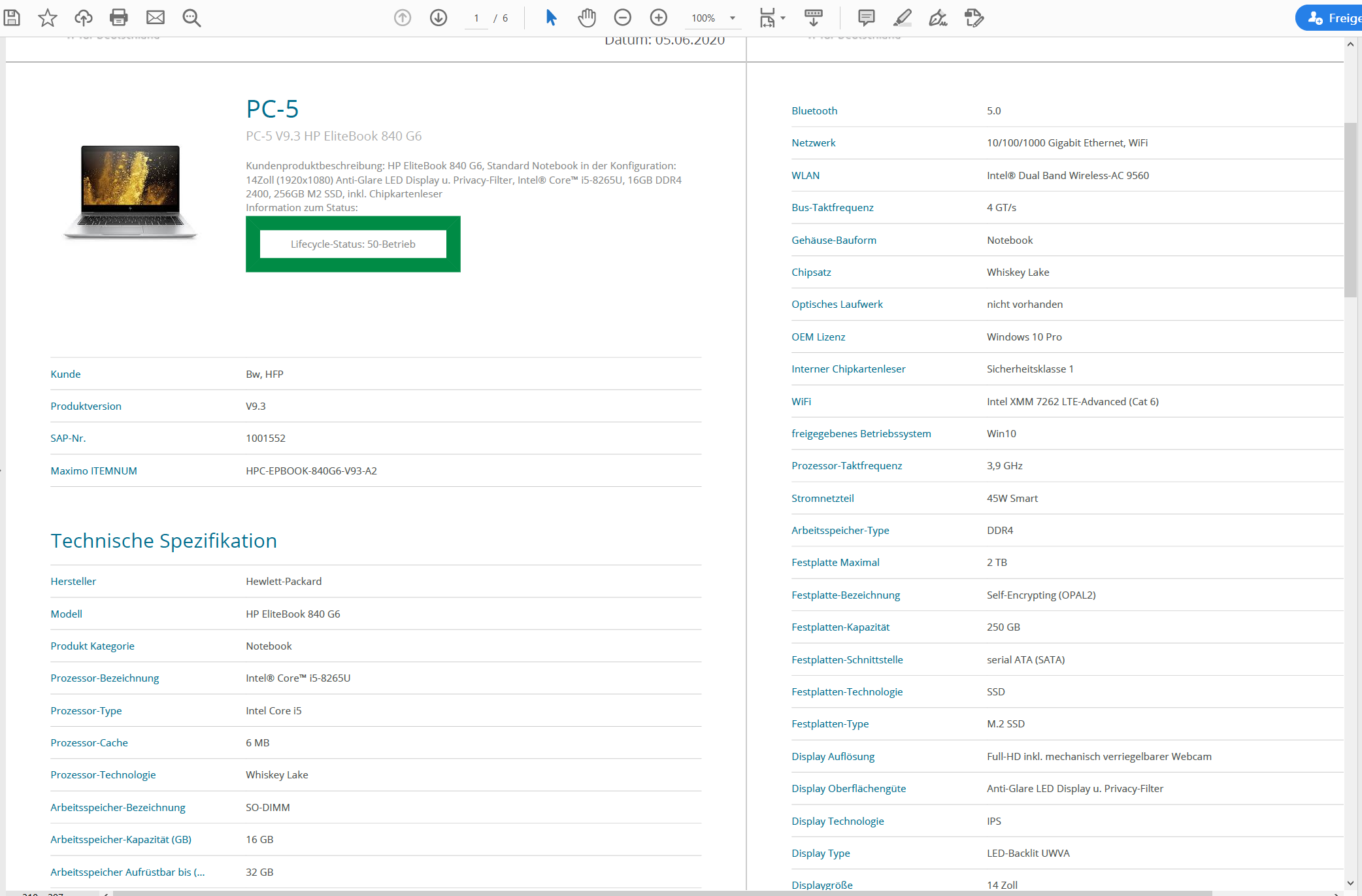Click the PC-5 heading
Image resolution: width=1362 pixels, height=896 pixels.
pos(273,108)
